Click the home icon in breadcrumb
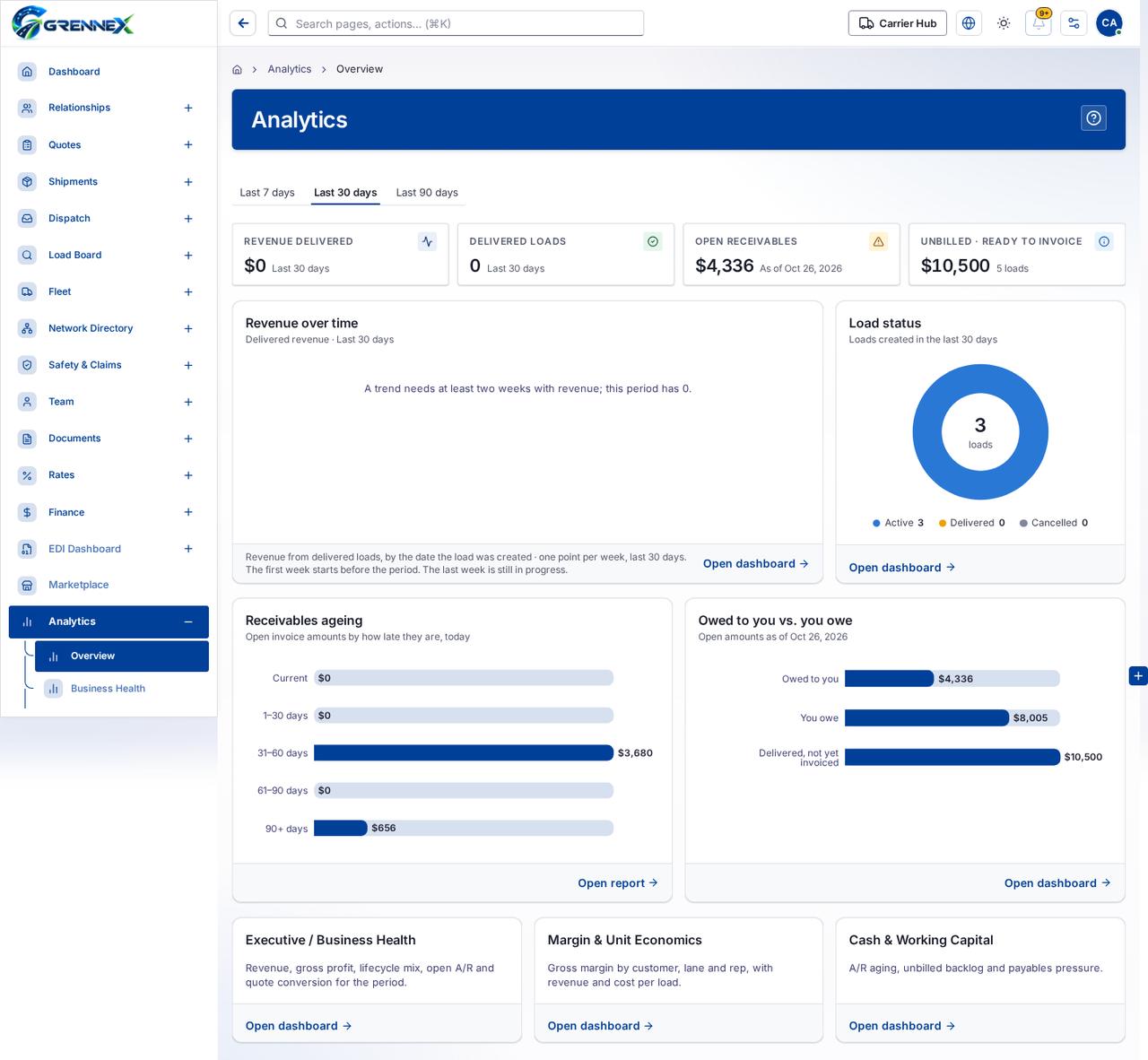This screenshot has height=1060, width=1148. pyautogui.click(x=237, y=69)
